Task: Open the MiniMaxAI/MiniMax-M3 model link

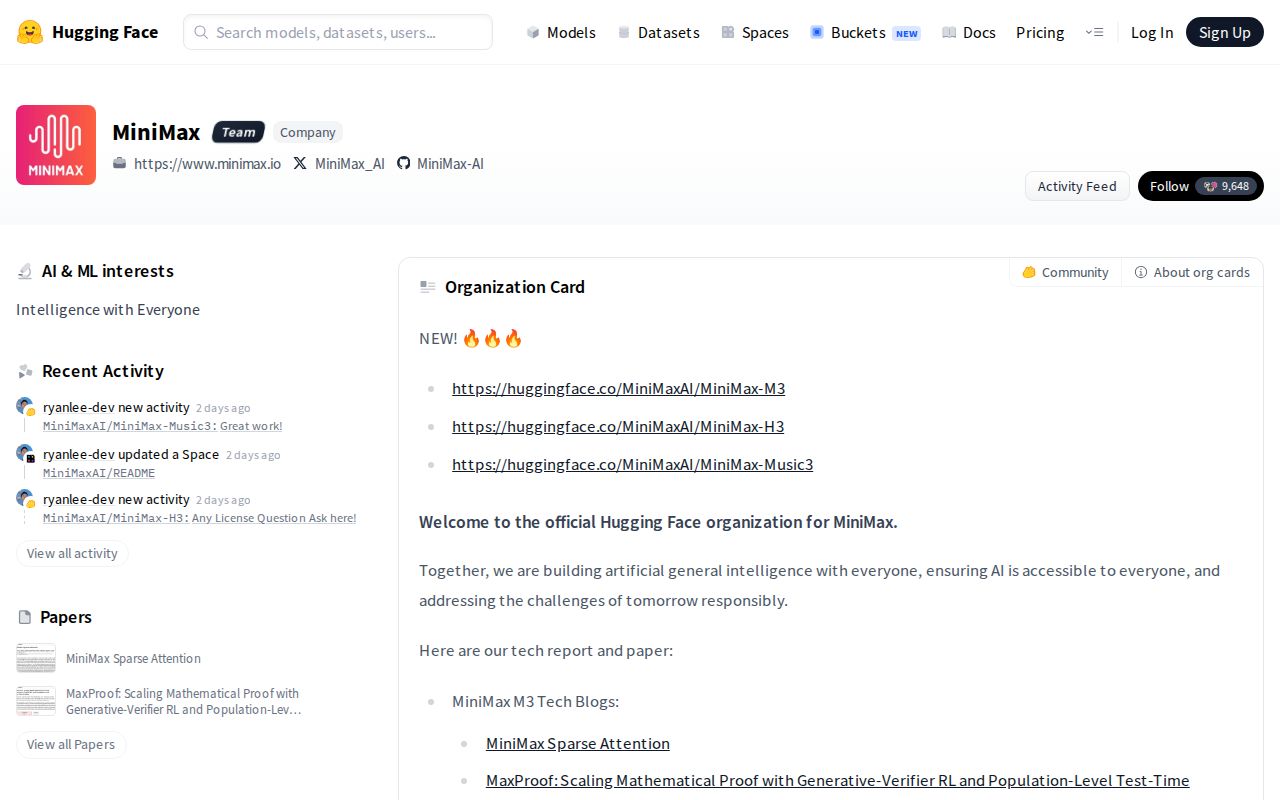Action: [619, 388]
